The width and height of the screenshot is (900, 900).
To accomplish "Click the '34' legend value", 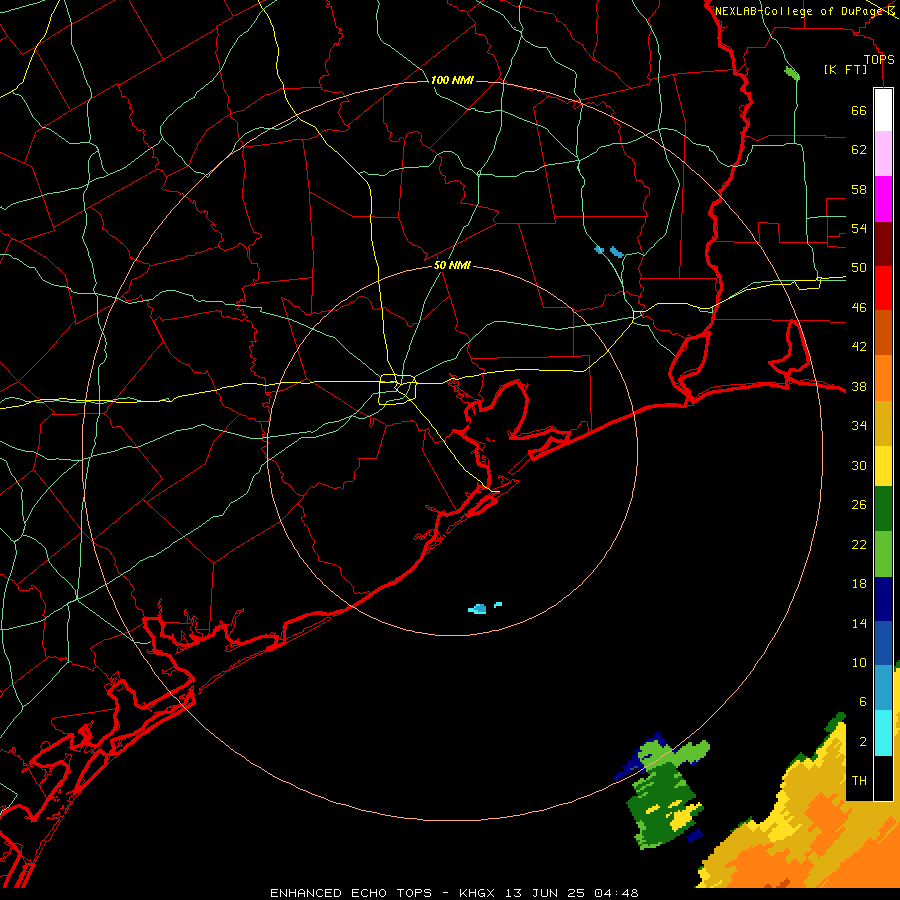I will click(859, 426).
